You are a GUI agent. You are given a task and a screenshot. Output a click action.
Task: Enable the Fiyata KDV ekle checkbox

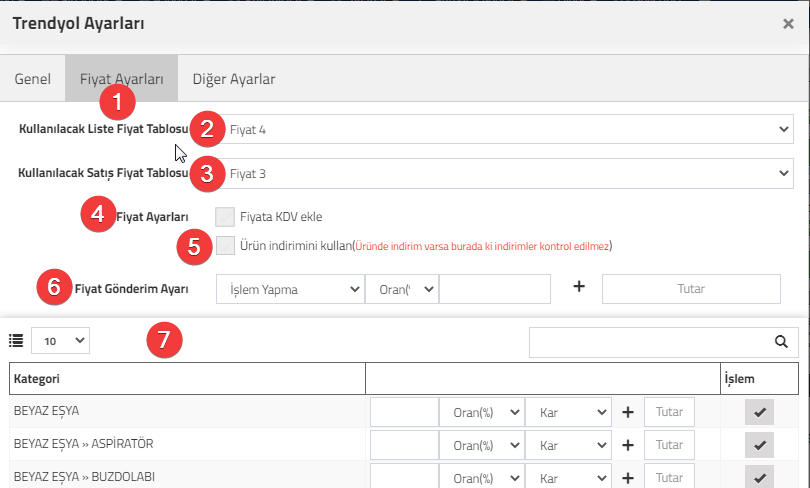225,217
